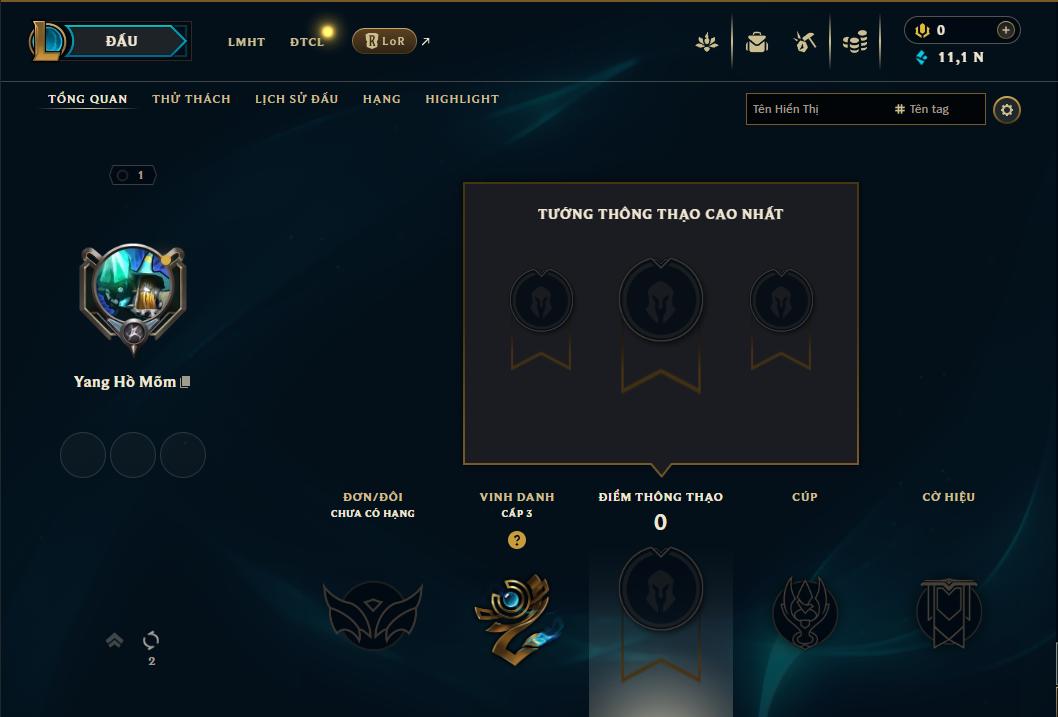Select the CÚP trophy emblem
1058x717 pixels.
click(805, 612)
